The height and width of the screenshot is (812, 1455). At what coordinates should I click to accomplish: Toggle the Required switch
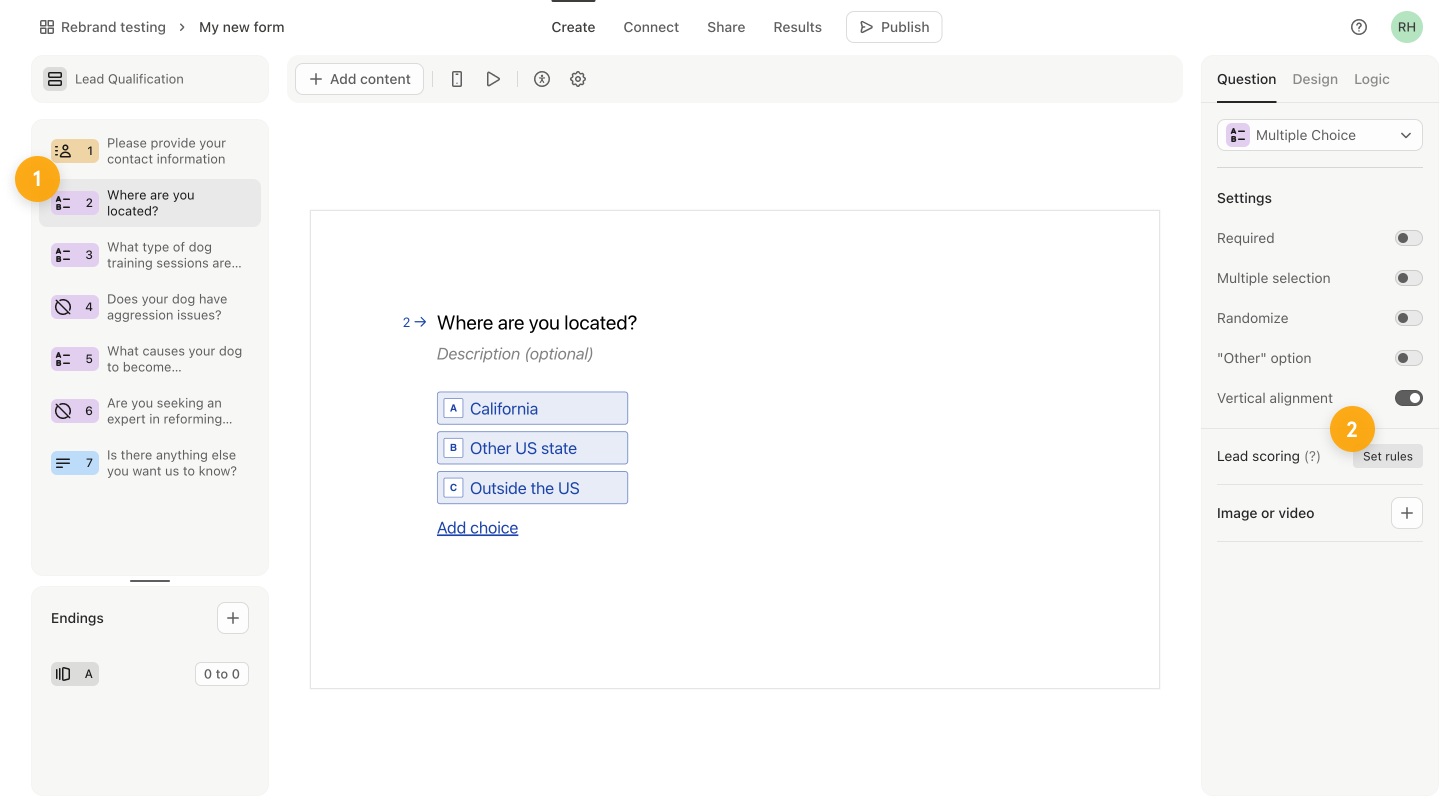coord(1409,238)
